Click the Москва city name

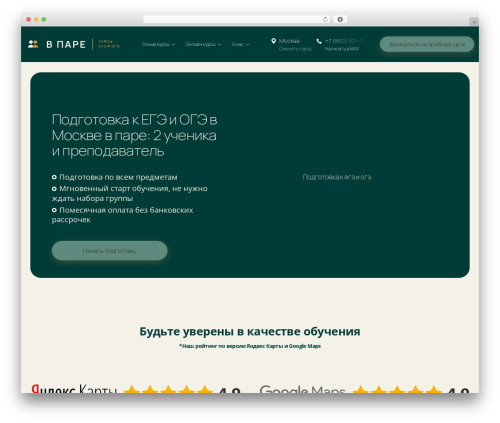pyautogui.click(x=289, y=41)
